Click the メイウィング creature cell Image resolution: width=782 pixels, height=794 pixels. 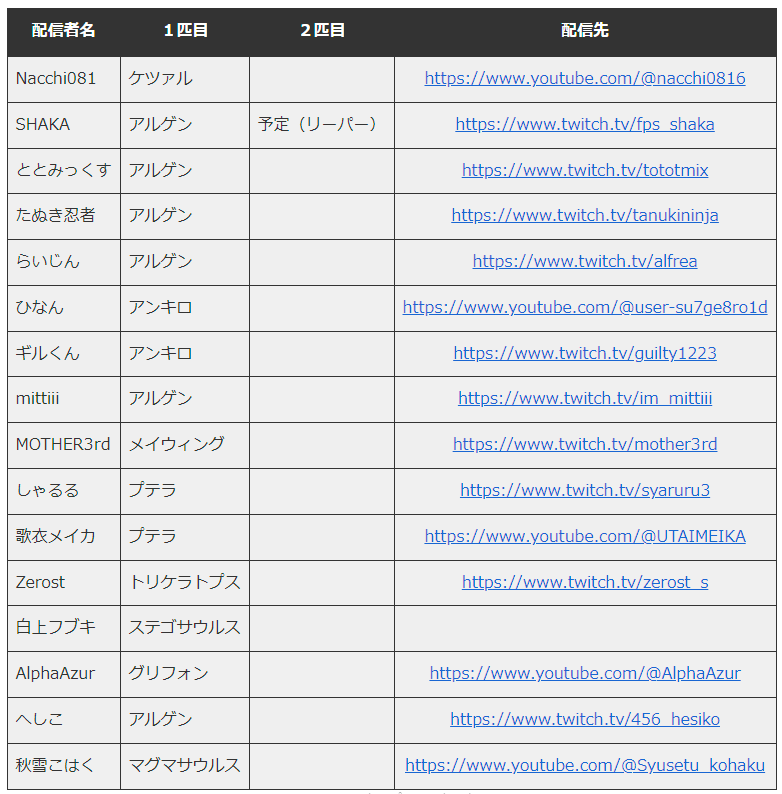tap(185, 446)
